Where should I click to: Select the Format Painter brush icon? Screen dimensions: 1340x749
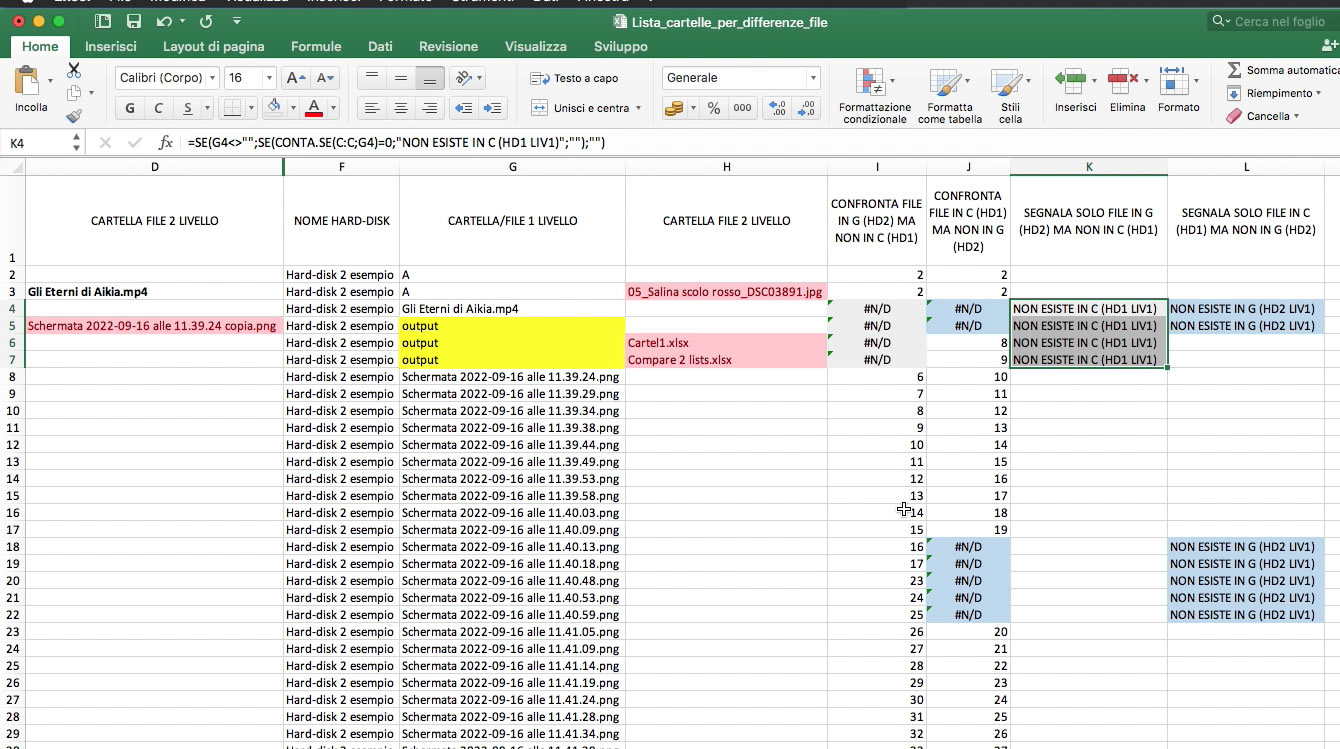(x=74, y=116)
